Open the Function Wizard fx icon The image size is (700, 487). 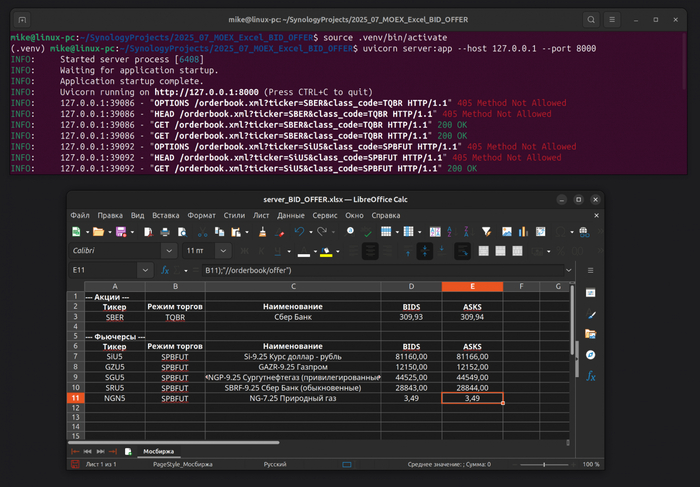click(163, 270)
